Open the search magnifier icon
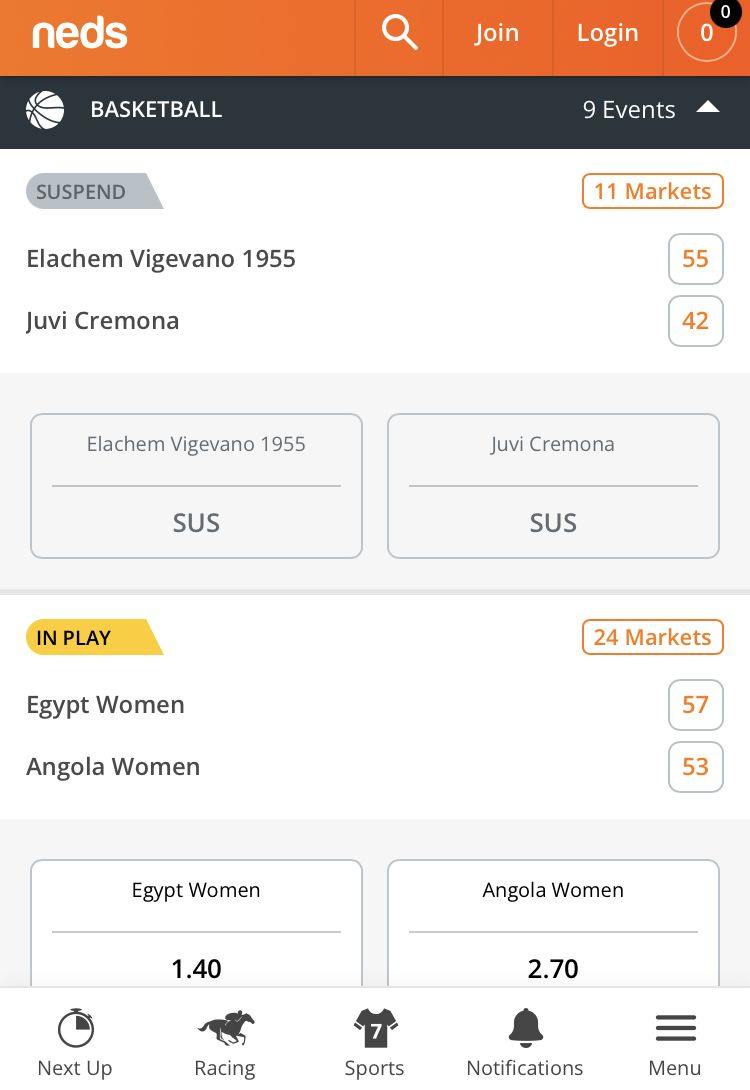This screenshot has width=750, height=1090. click(x=399, y=33)
